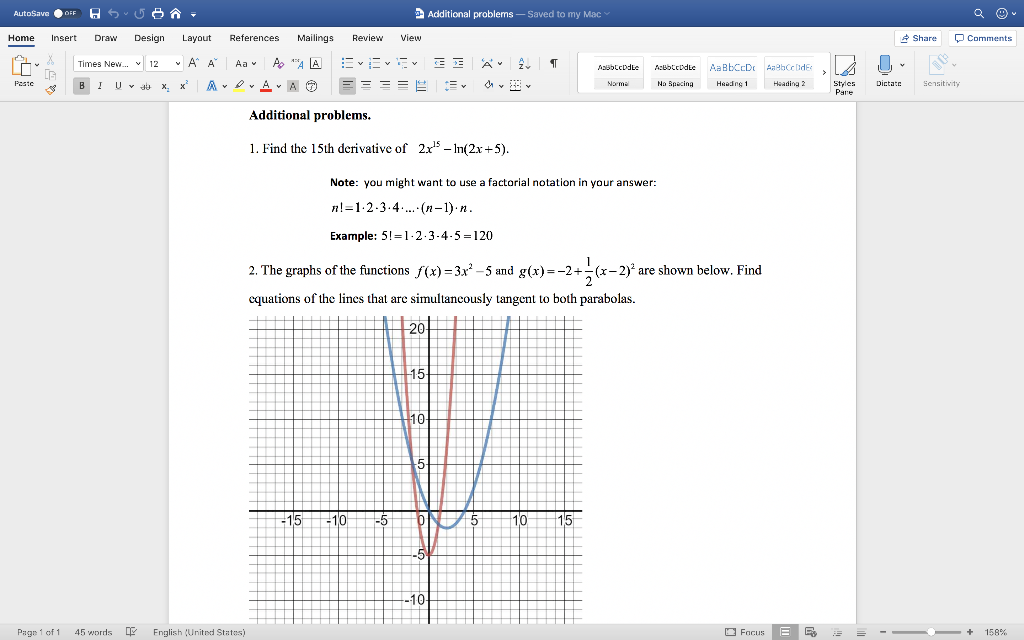Click the Subscript icon

click(x=165, y=86)
